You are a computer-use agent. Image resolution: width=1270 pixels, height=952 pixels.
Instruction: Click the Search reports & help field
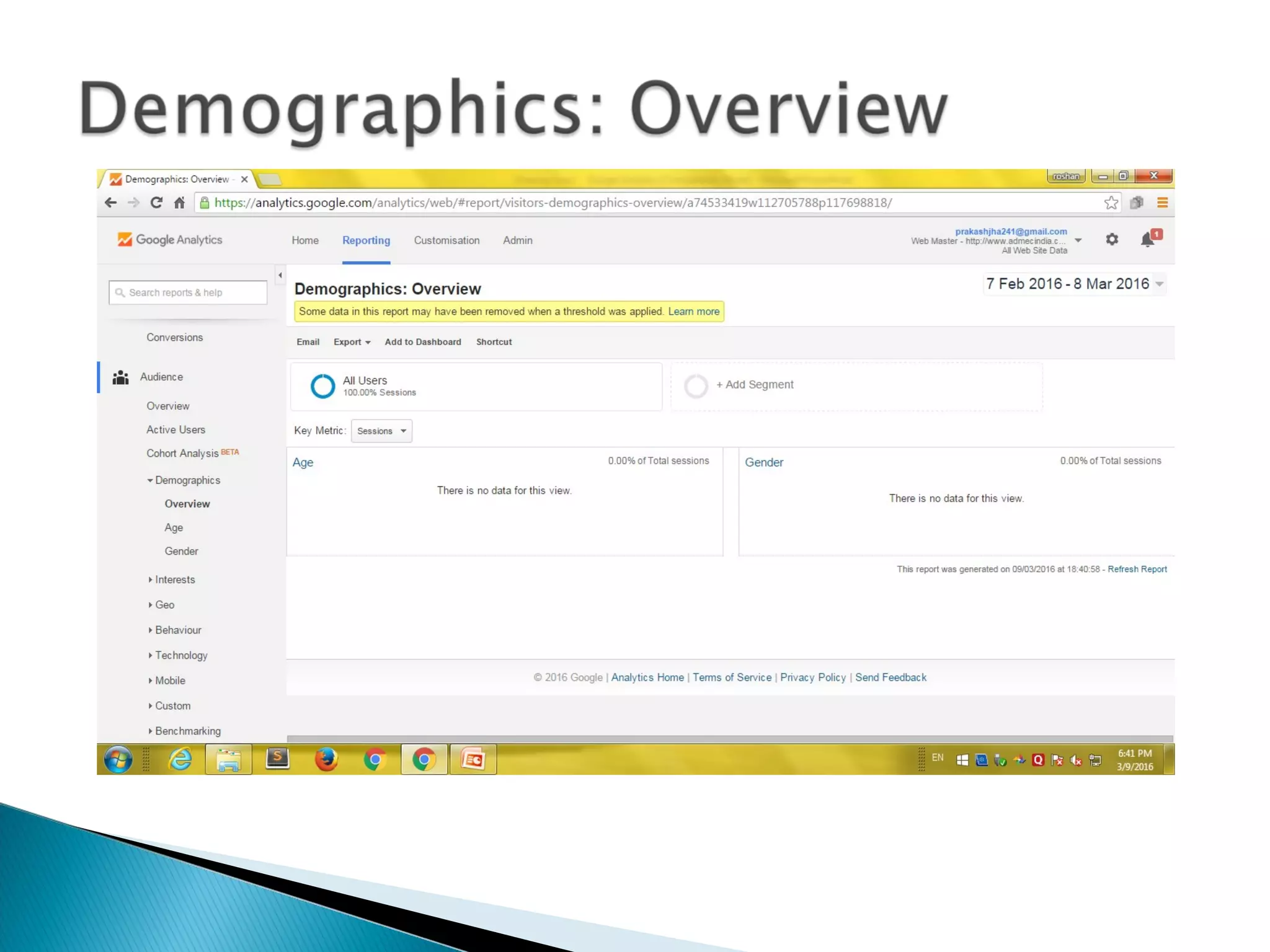(189, 293)
